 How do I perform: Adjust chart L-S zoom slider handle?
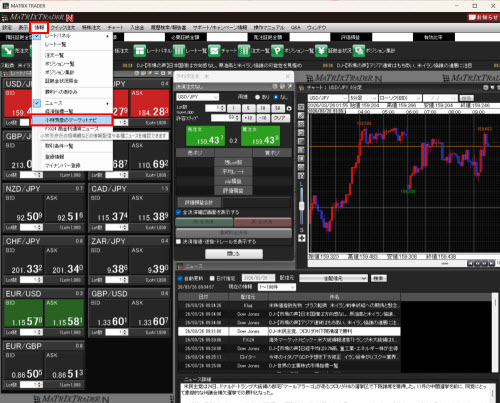(301, 206)
